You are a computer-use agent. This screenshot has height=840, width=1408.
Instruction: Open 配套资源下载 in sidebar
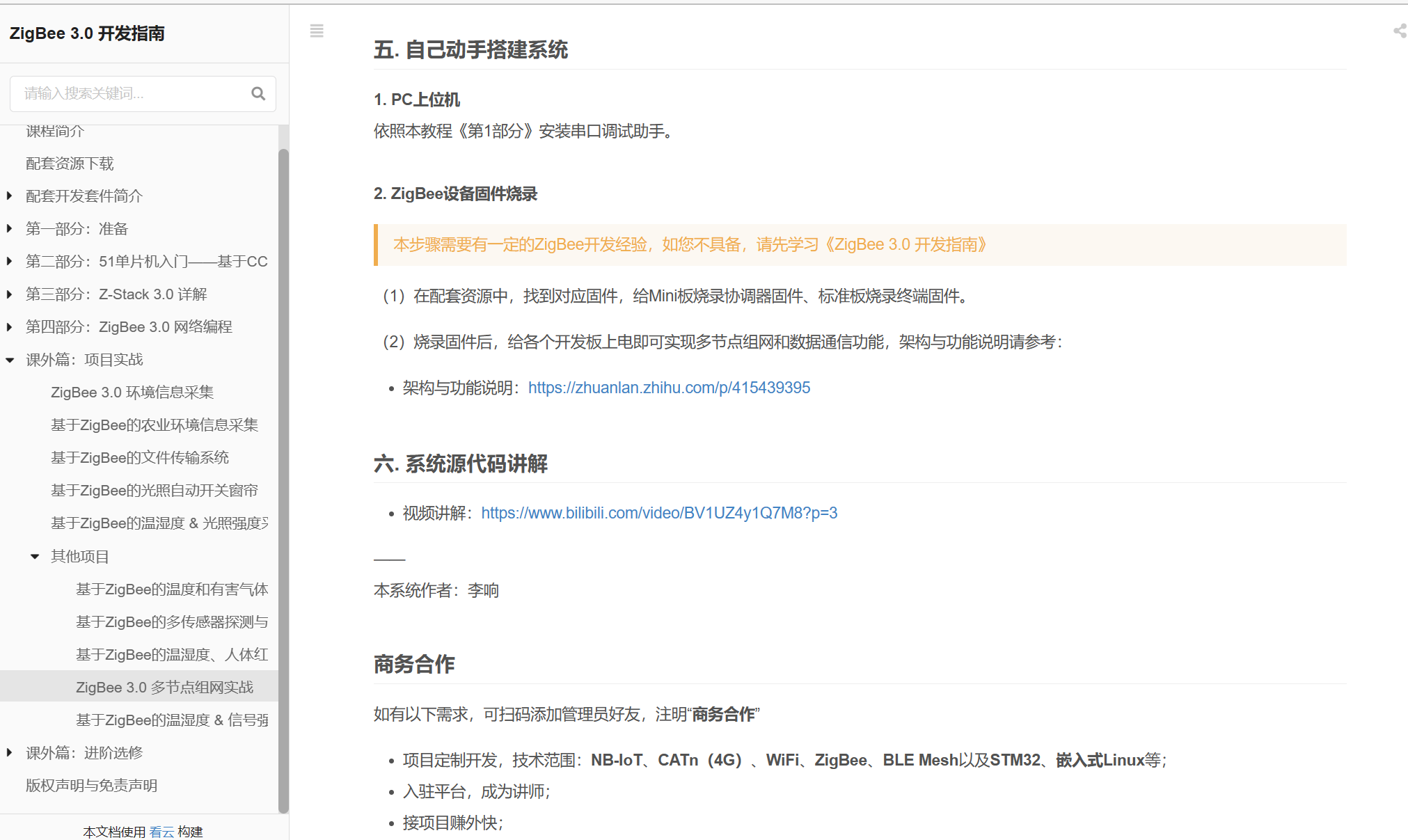70,164
